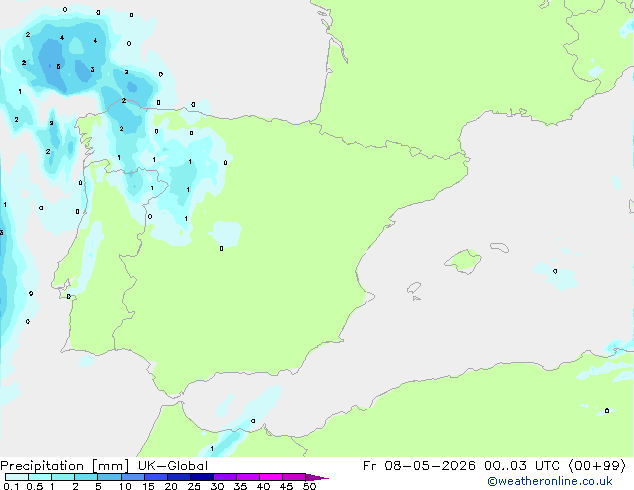This screenshot has width=634, height=490.
Task: Select the 25–30 mm dark navy swatch
Action: pyautogui.click(x=202, y=477)
